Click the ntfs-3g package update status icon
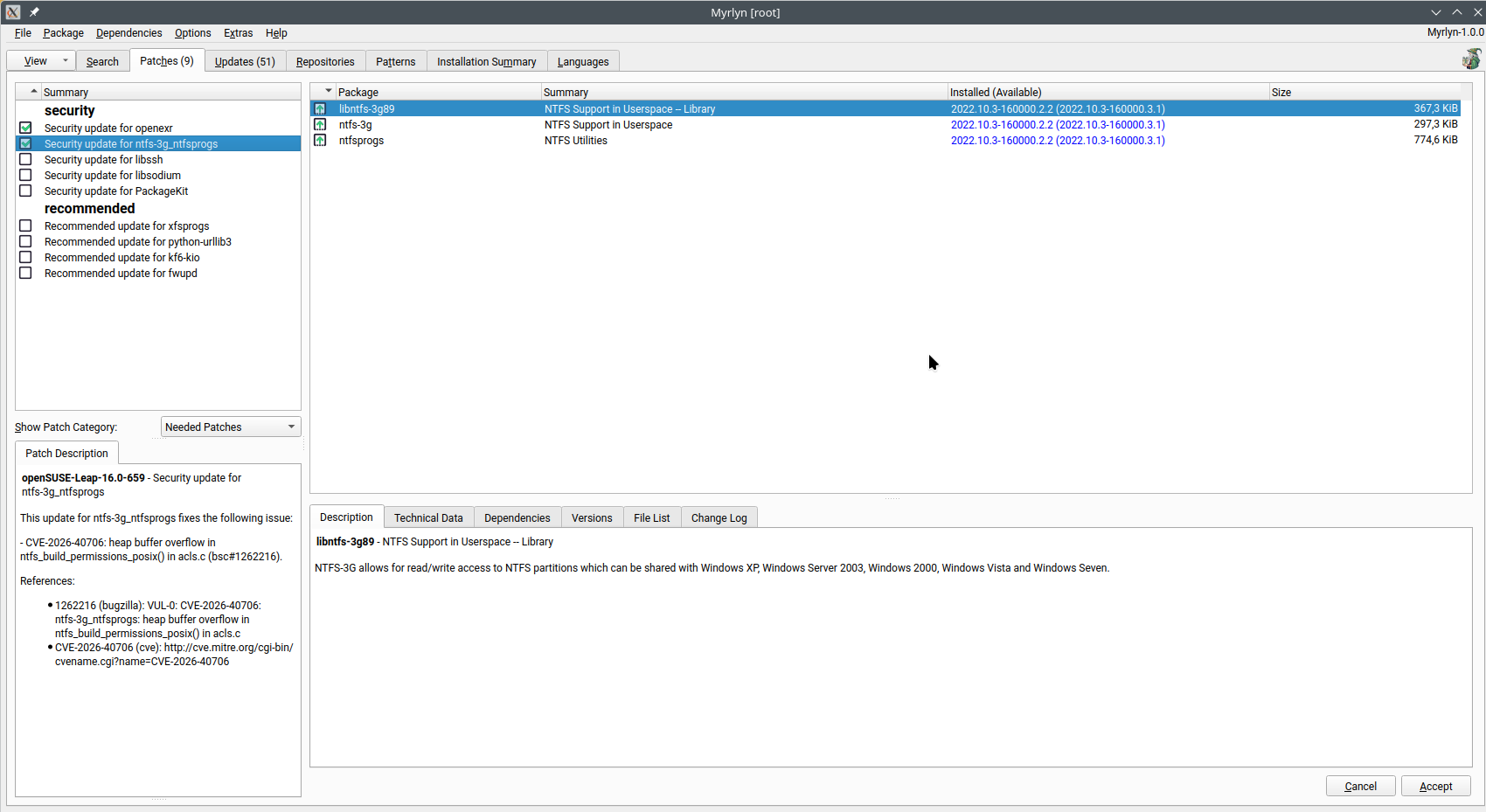 (320, 125)
